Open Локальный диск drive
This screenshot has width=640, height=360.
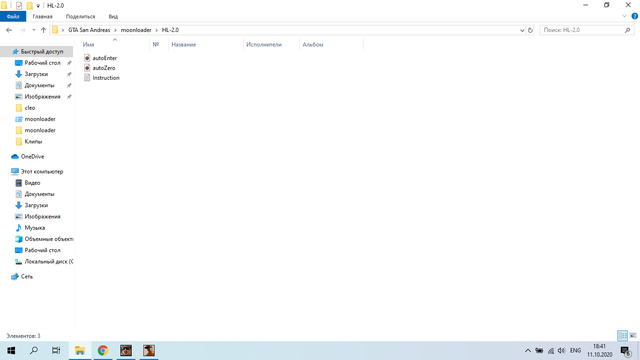(x=49, y=261)
